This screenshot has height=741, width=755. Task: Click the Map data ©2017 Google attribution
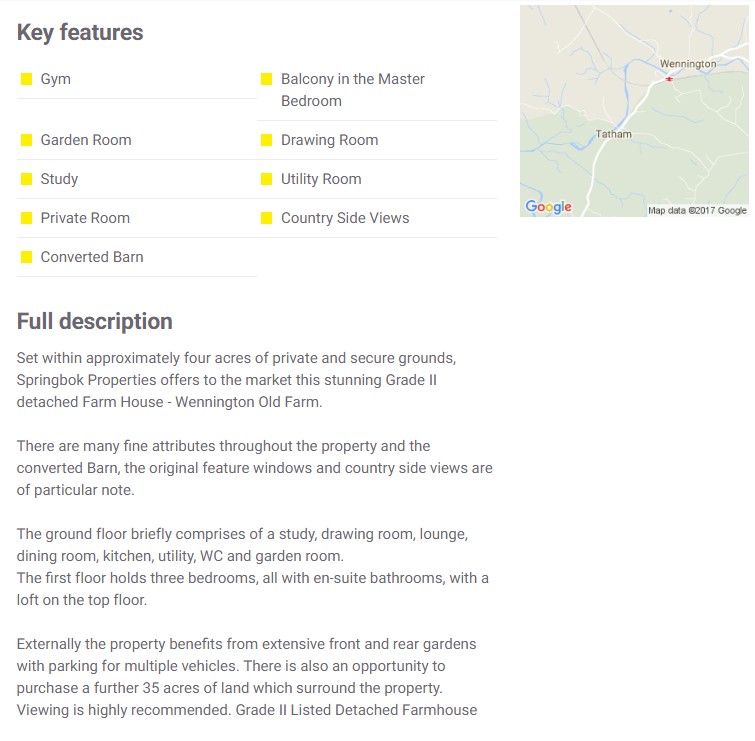697,210
